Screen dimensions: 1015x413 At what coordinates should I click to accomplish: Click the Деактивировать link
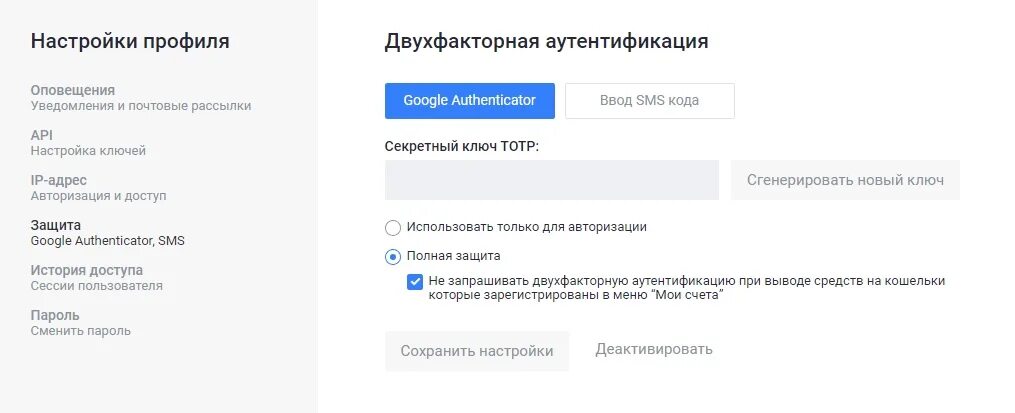[x=654, y=349]
